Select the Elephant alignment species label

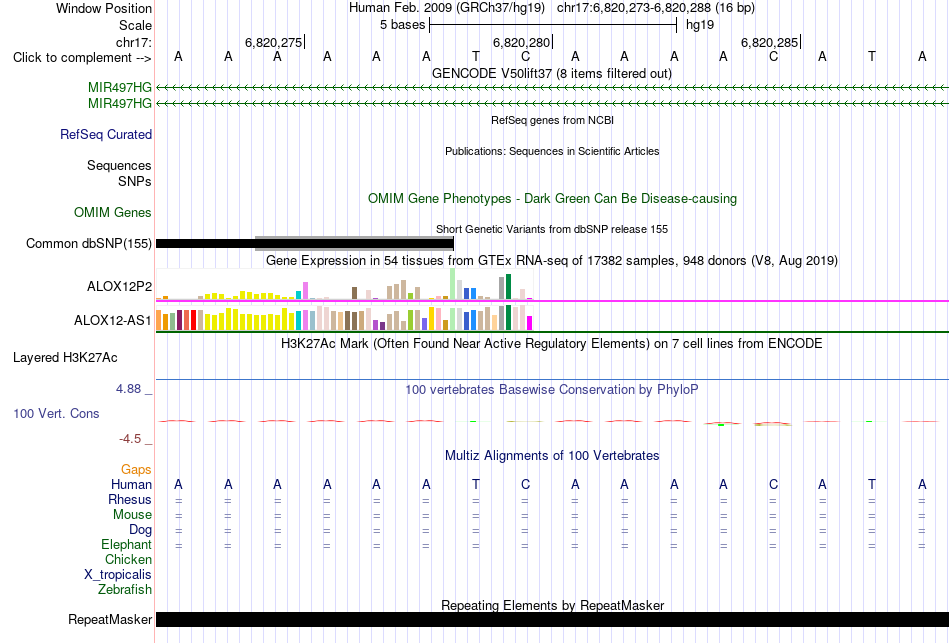pyautogui.click(x=127, y=544)
